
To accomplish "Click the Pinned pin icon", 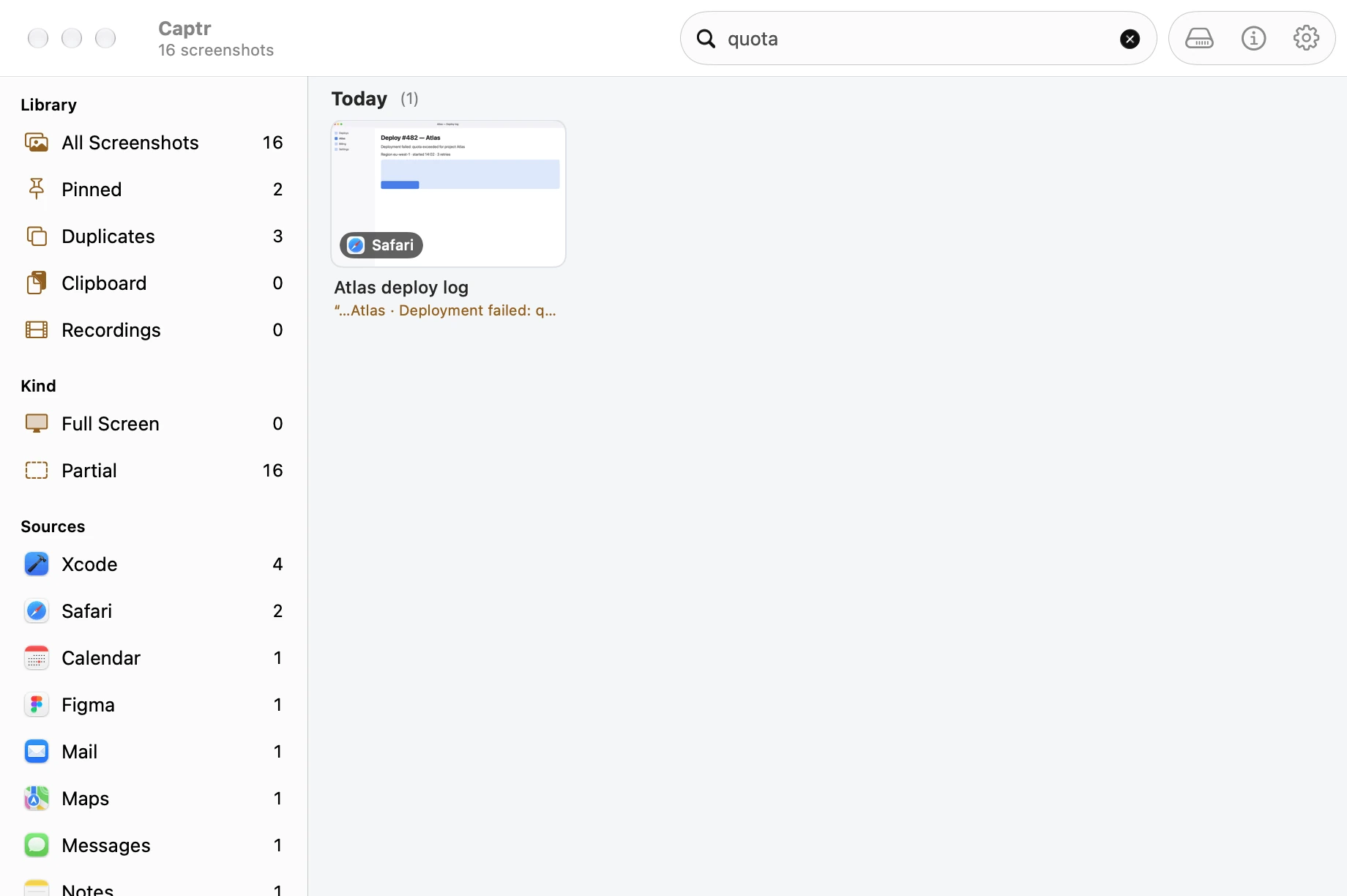I will (x=37, y=189).
